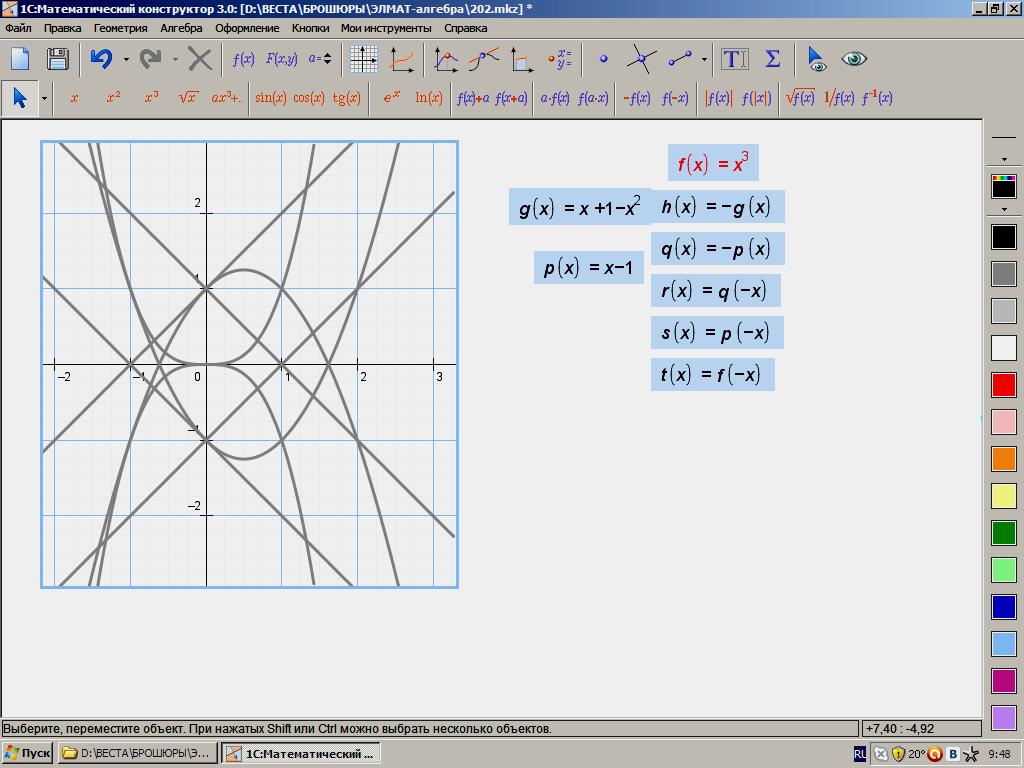Apply the −f(x) reflection transformation

coord(637,98)
